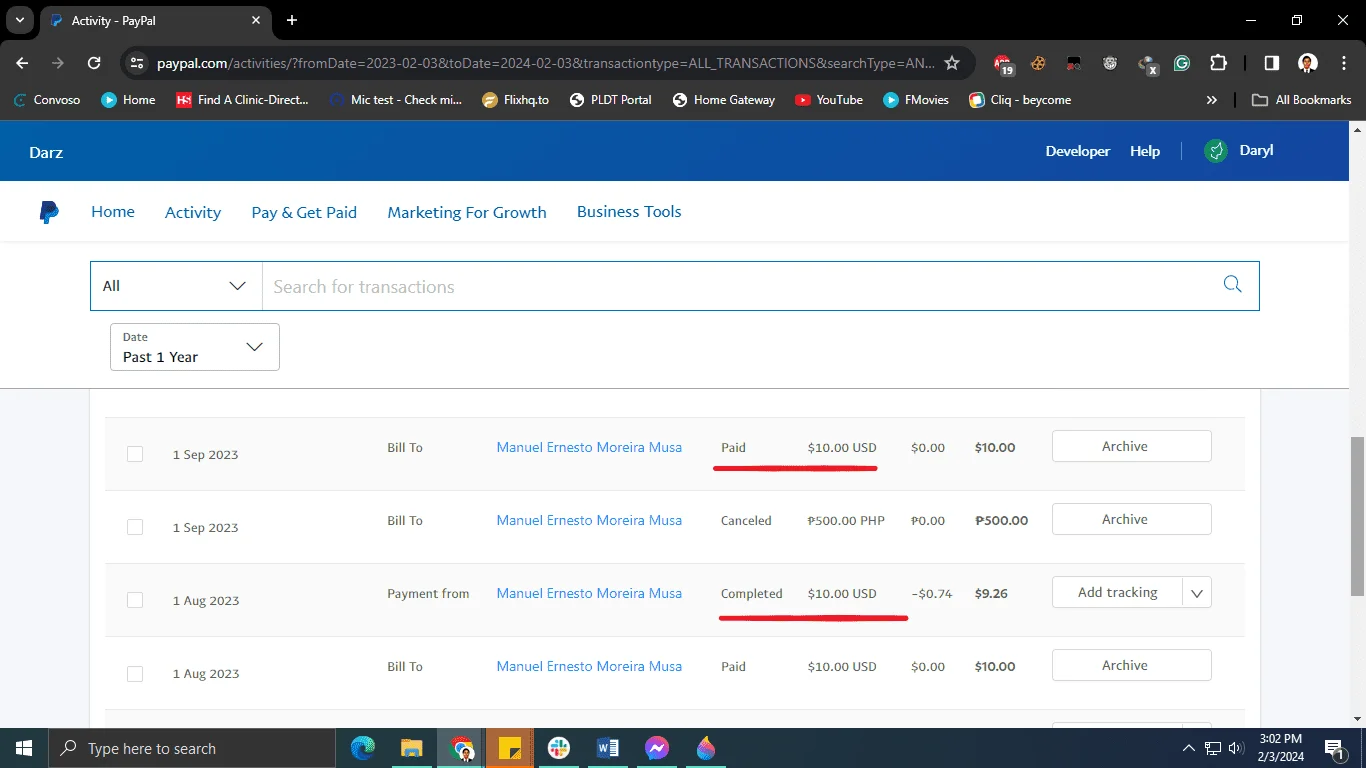The width and height of the screenshot is (1366, 768).
Task: Bookmark this page with the star icon
Action: point(952,63)
